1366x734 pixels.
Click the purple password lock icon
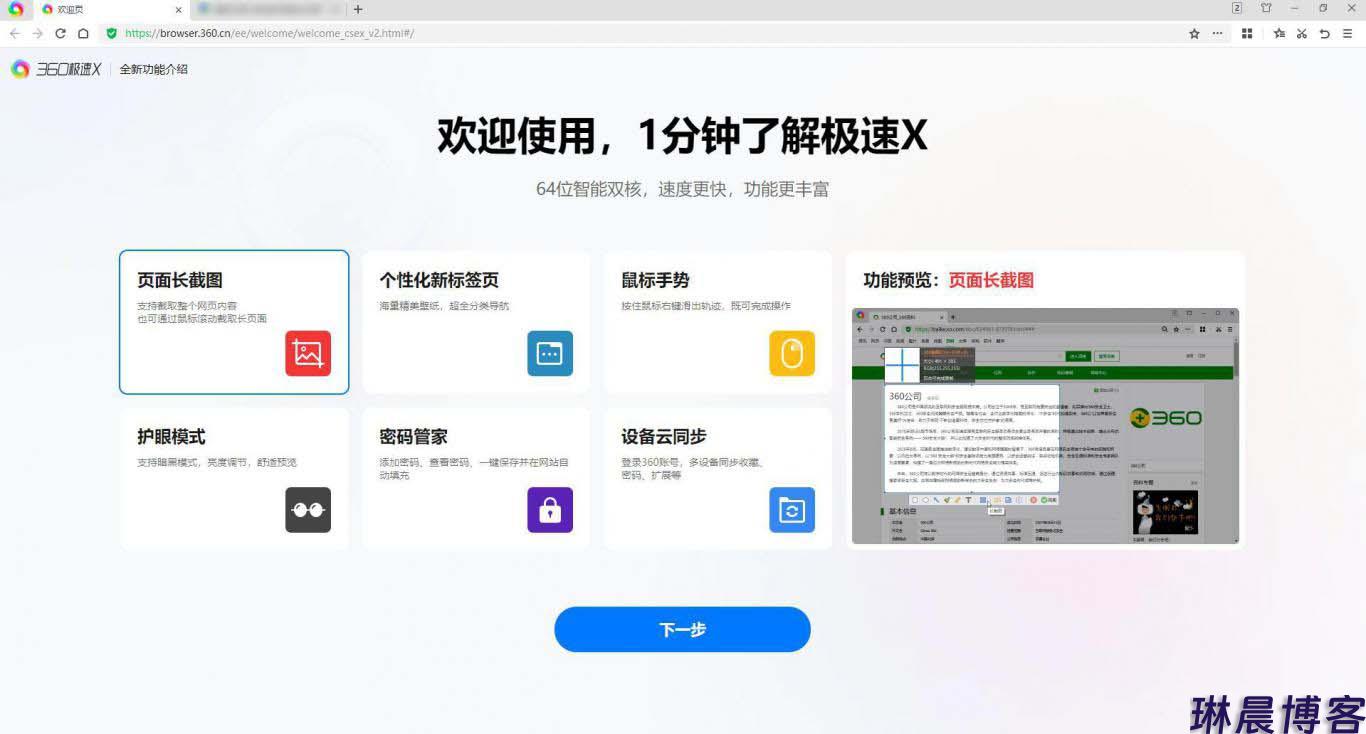click(550, 510)
